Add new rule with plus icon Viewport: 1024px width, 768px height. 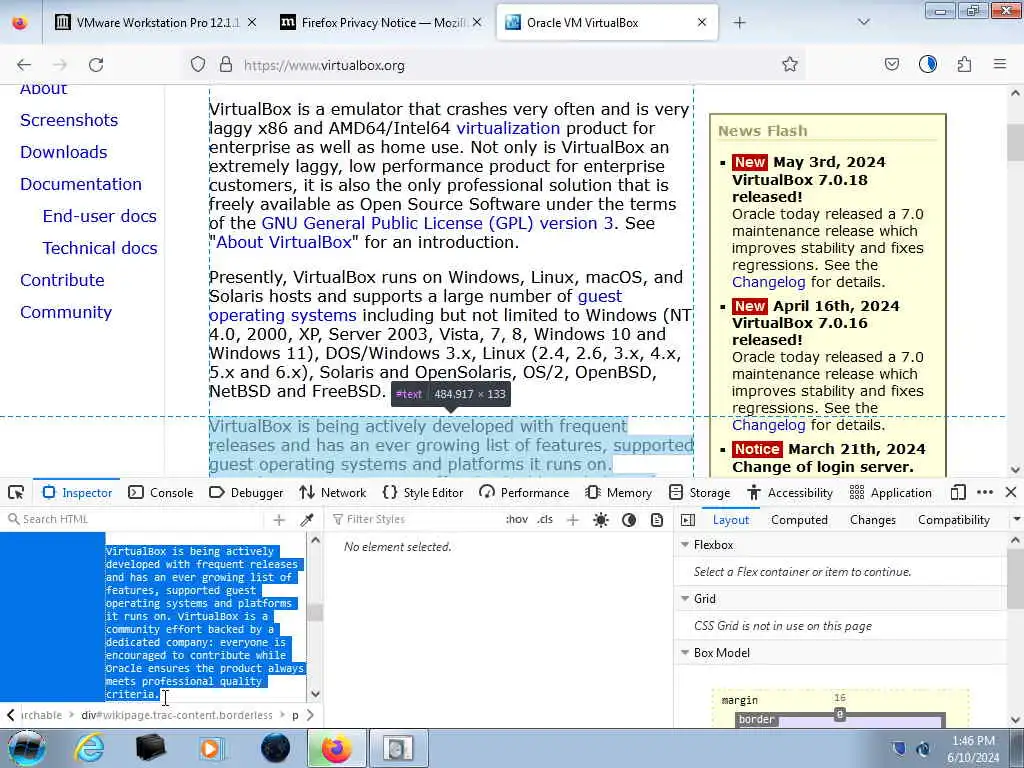573,520
